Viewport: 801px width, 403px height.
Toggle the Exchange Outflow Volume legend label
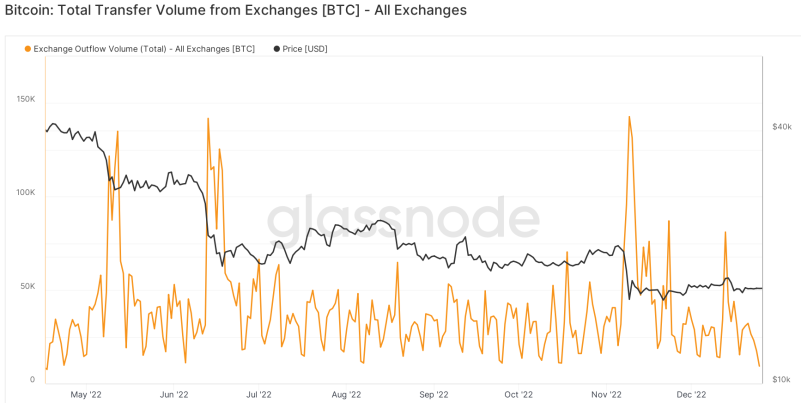pos(144,49)
